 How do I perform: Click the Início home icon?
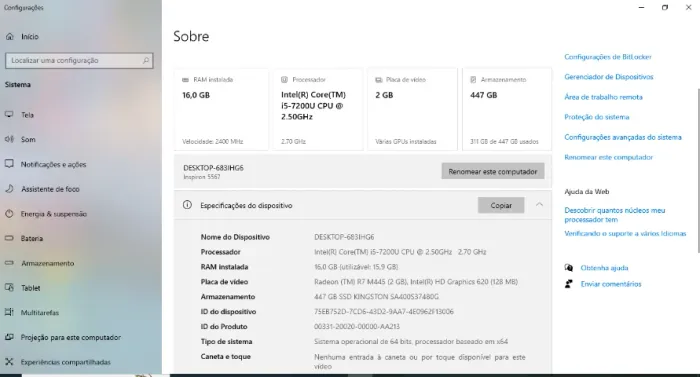point(10,37)
